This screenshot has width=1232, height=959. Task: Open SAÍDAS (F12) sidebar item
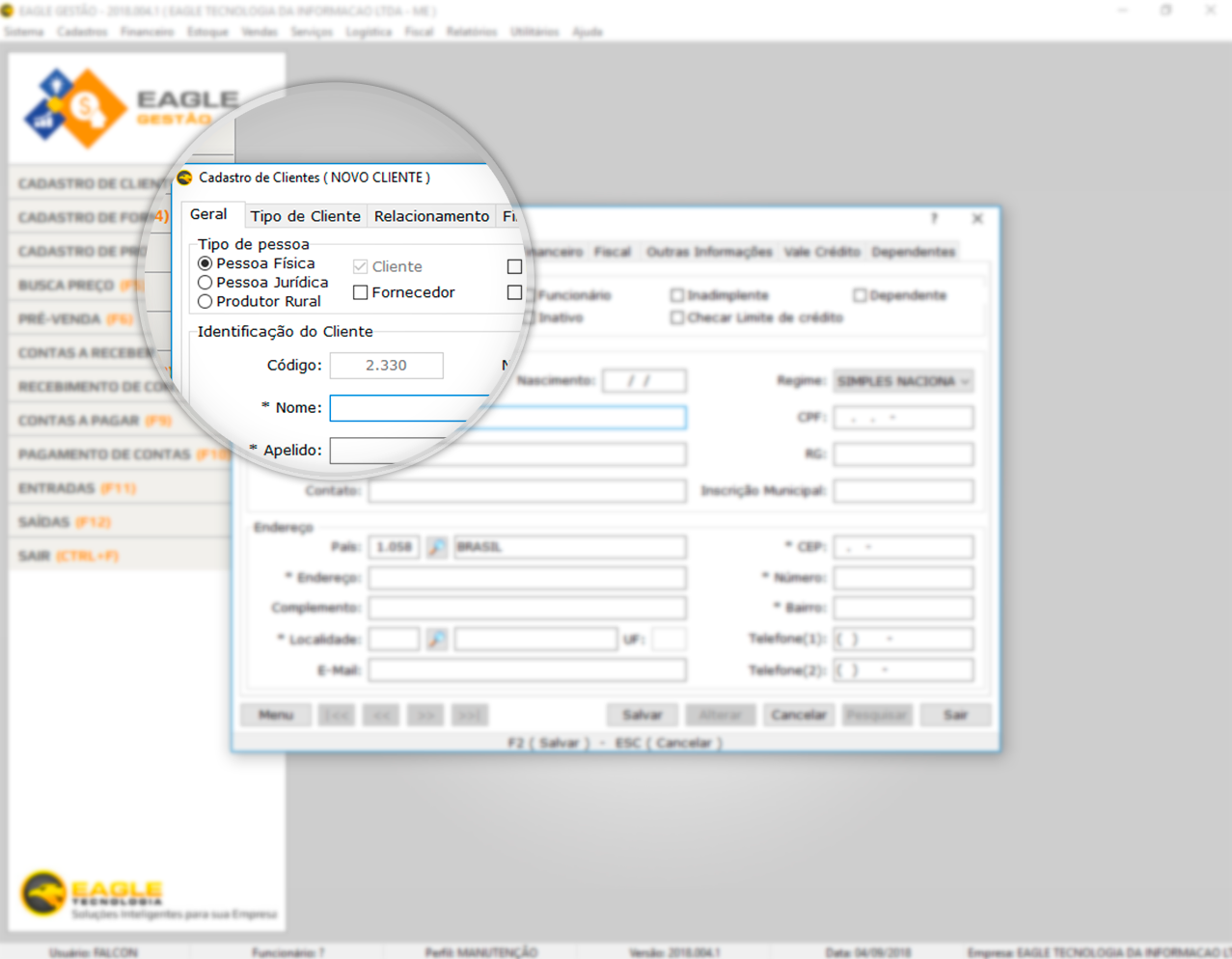click(120, 522)
